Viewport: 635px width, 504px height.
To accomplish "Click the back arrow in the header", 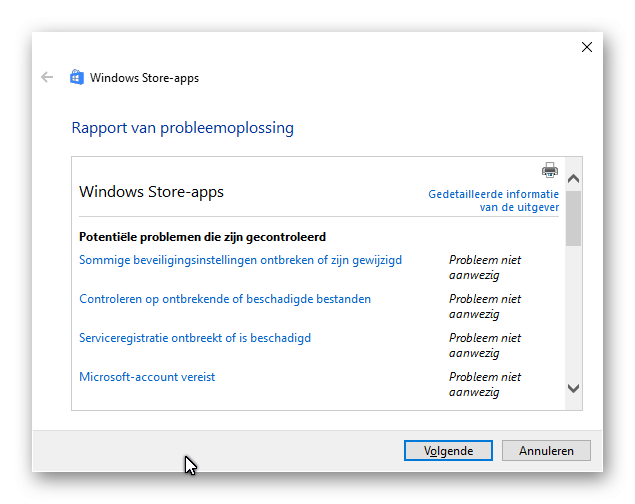I will pos(47,77).
